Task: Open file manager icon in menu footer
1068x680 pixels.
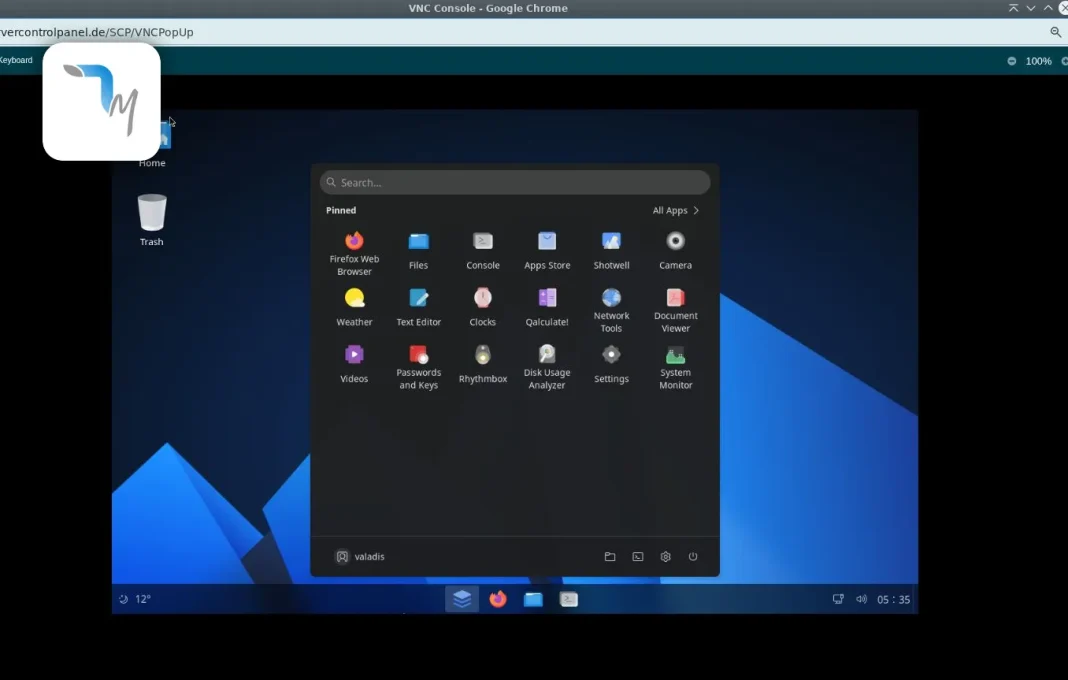Action: point(610,557)
